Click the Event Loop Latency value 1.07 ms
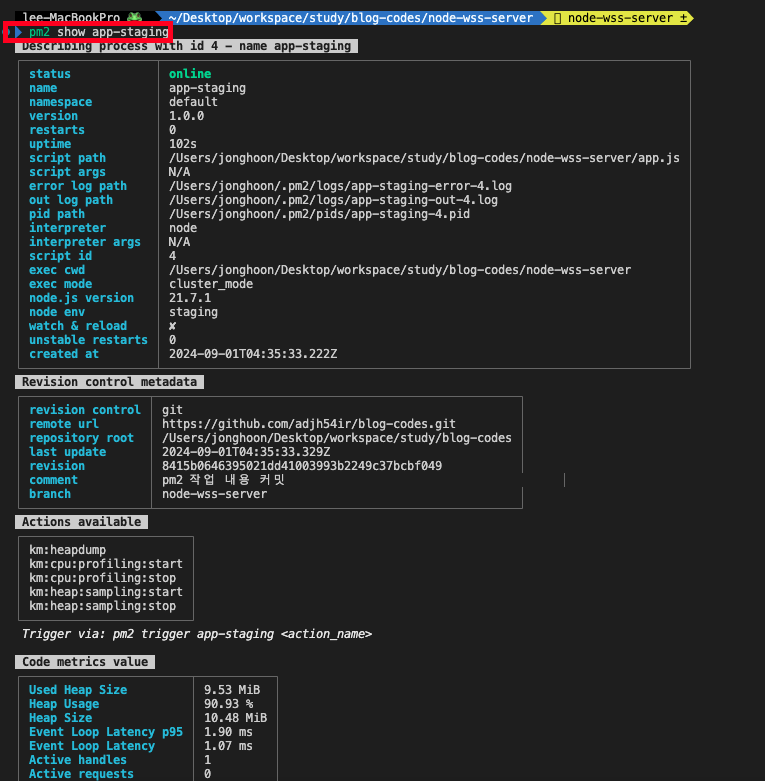Viewport: 765px width, 781px height. point(229,746)
